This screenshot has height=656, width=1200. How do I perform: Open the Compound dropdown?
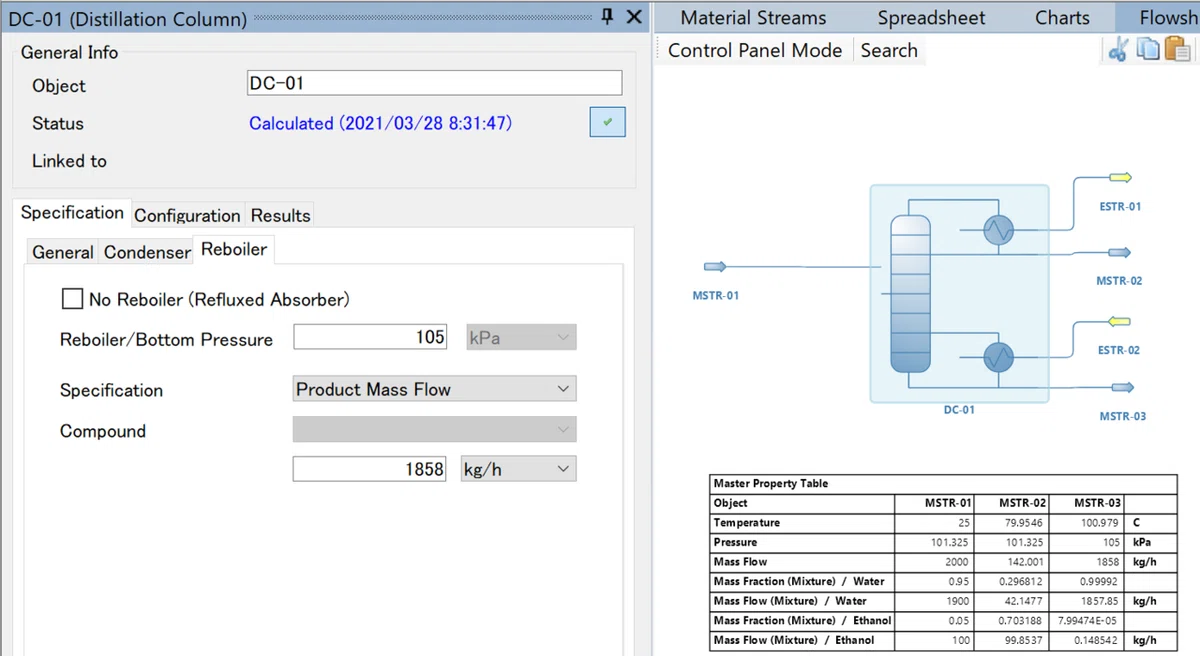point(434,430)
